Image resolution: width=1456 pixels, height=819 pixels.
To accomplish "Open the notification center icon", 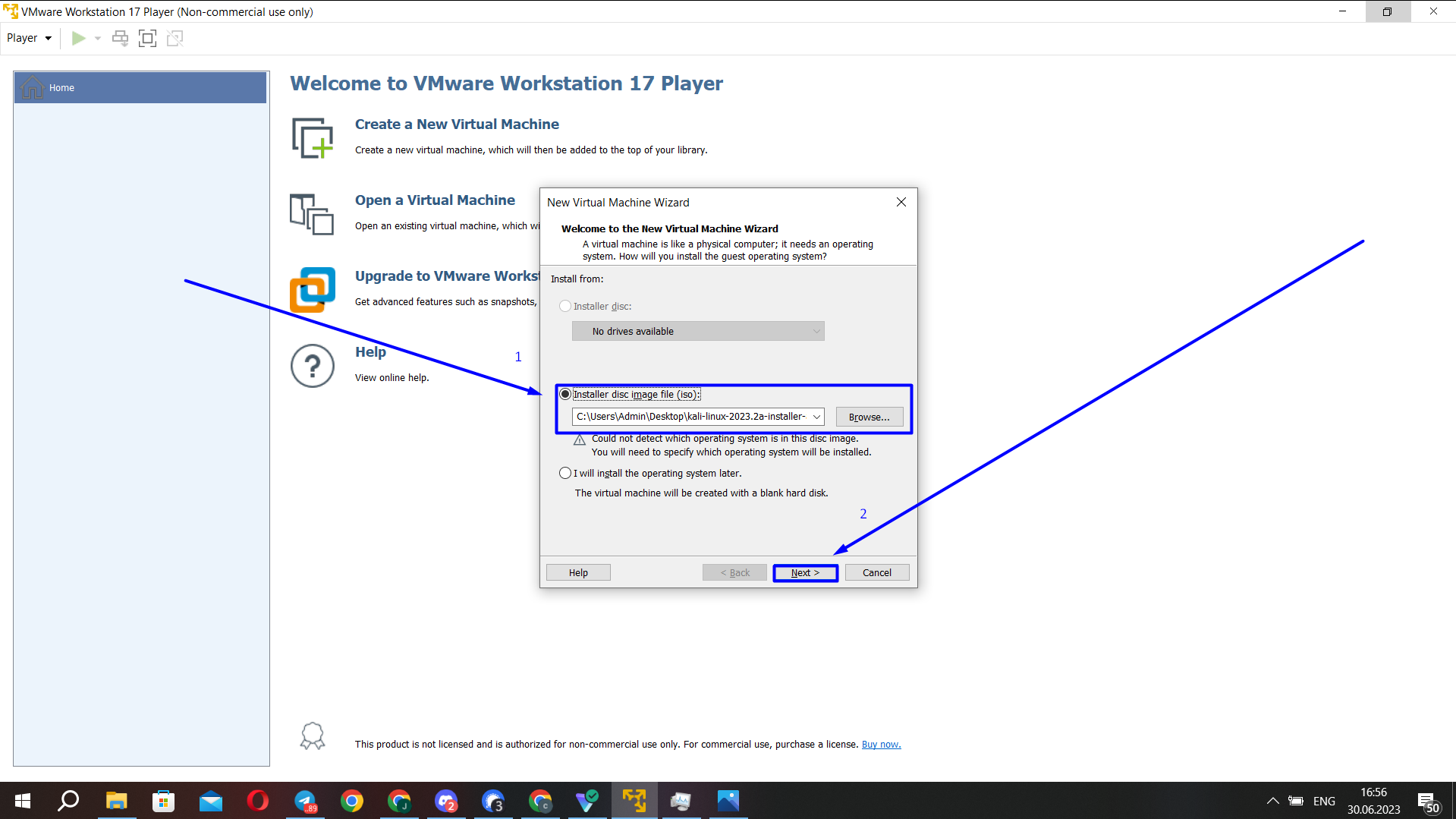I will 1429,802.
